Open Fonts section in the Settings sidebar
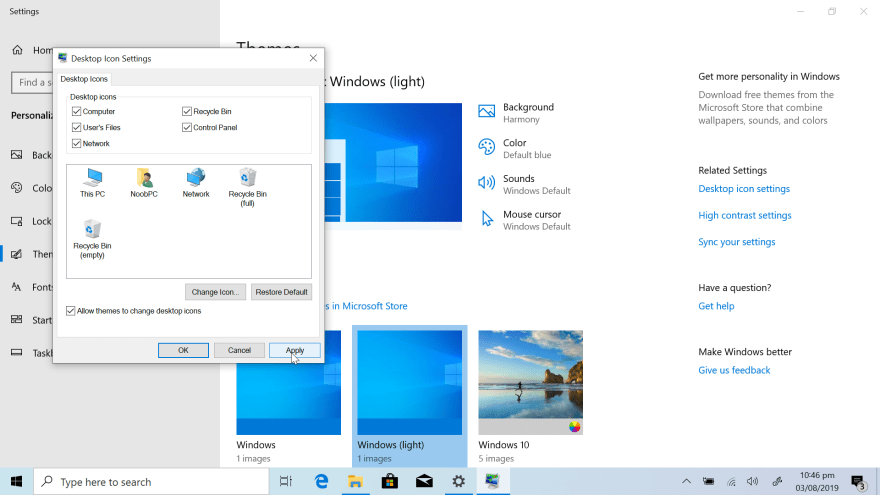The width and height of the screenshot is (880, 495). click(31, 287)
